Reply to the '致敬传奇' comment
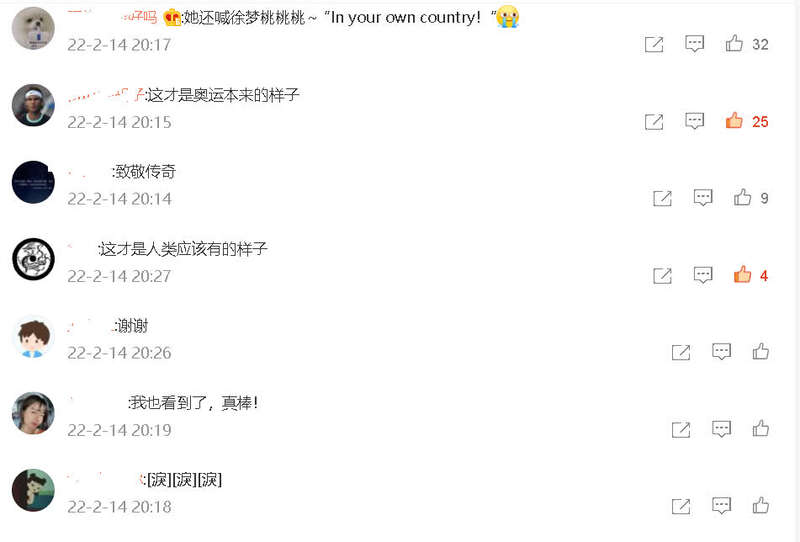800x542 pixels. (x=703, y=198)
